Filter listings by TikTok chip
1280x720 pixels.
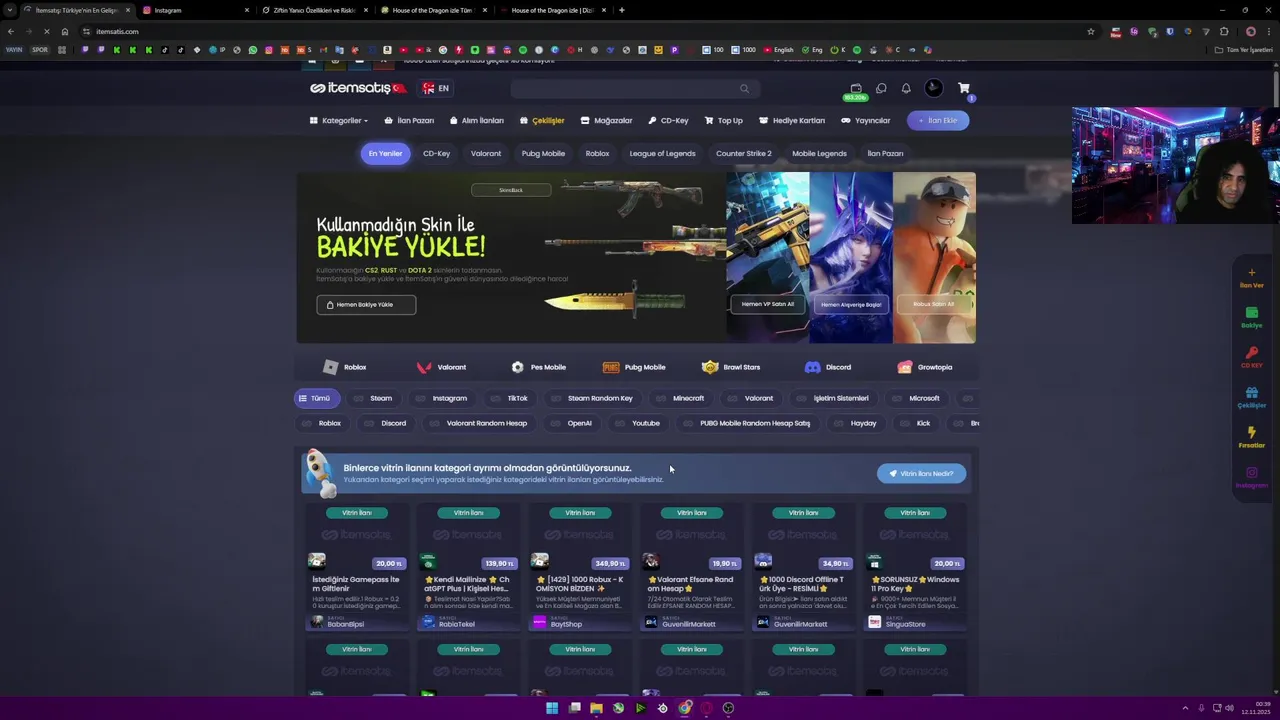point(508,398)
